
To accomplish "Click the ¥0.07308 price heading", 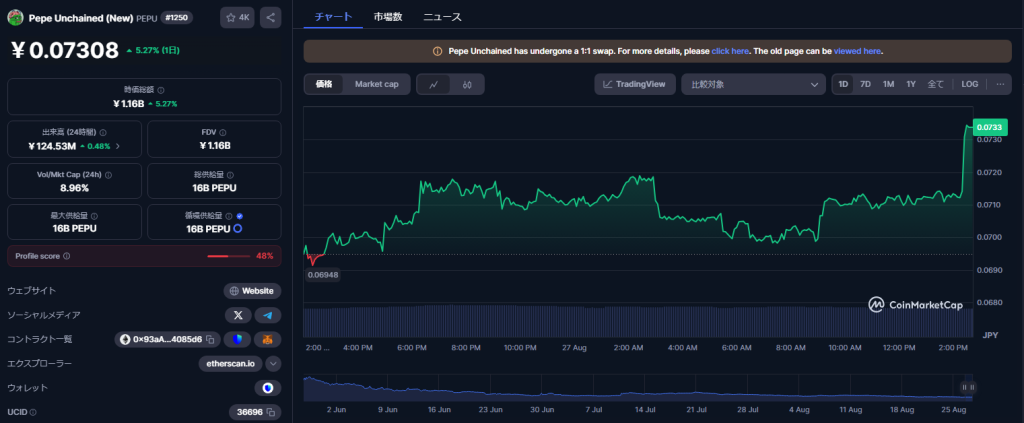I will 65,50.
